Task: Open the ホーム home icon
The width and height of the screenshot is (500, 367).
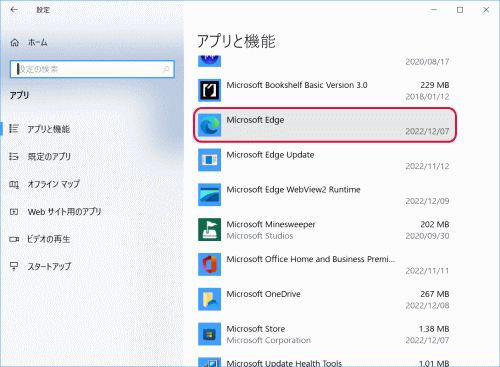Action: tap(15, 43)
